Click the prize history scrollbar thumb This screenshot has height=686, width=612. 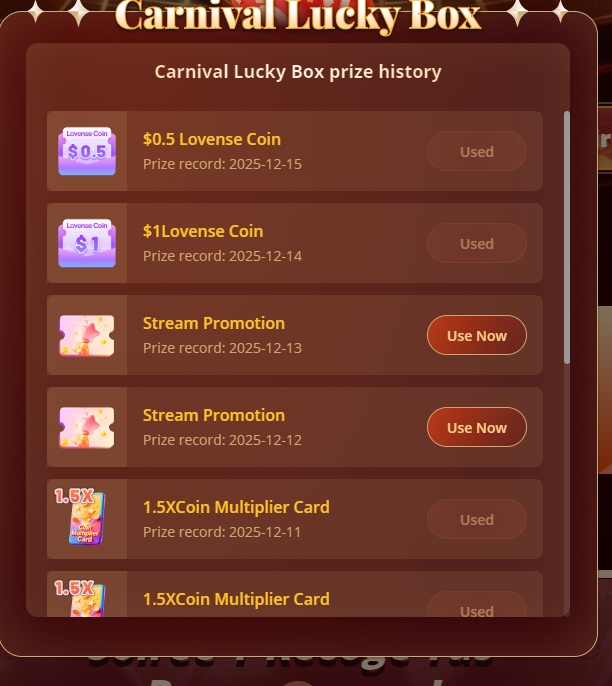(x=567, y=237)
